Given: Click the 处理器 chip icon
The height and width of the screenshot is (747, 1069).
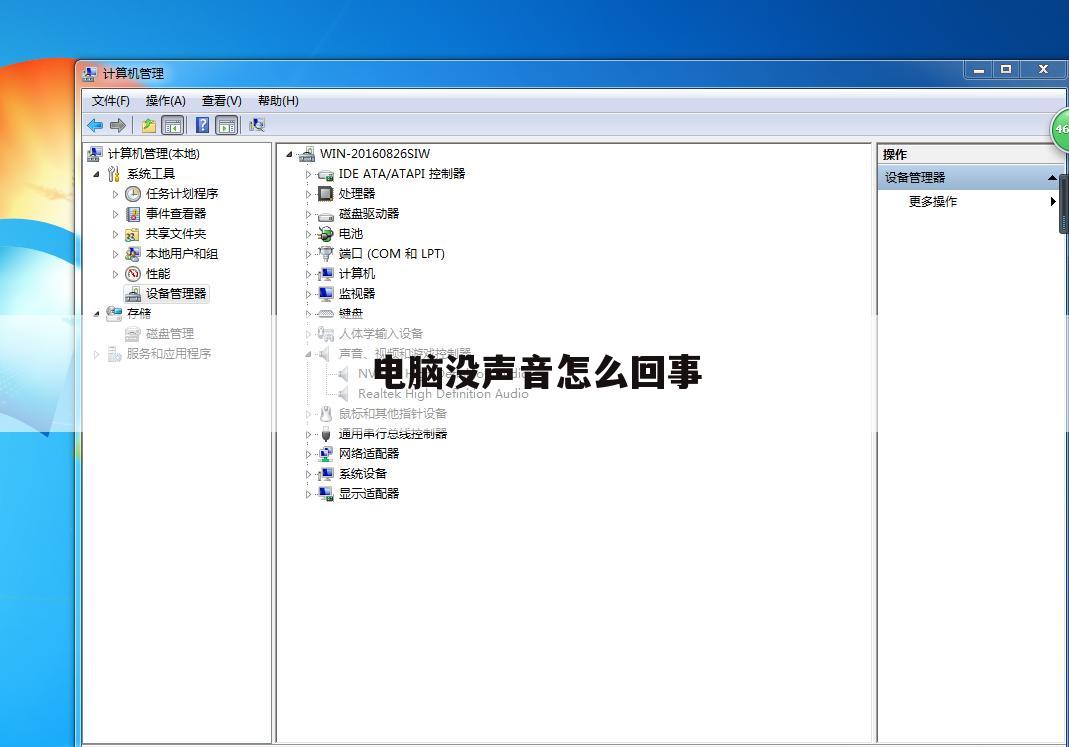Looking at the screenshot, I should [x=326, y=194].
